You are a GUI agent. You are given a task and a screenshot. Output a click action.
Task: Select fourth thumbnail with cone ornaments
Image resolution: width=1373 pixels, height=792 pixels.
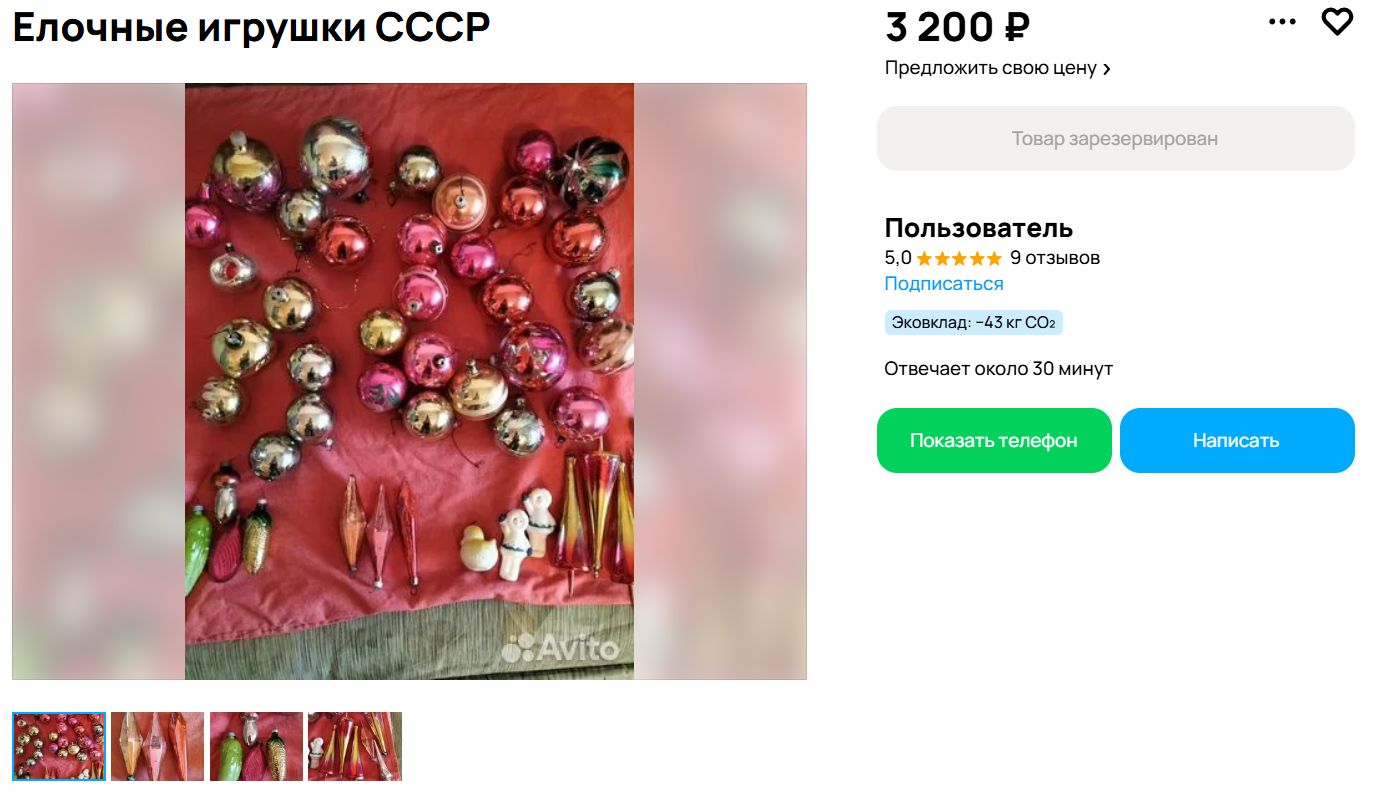[355, 746]
